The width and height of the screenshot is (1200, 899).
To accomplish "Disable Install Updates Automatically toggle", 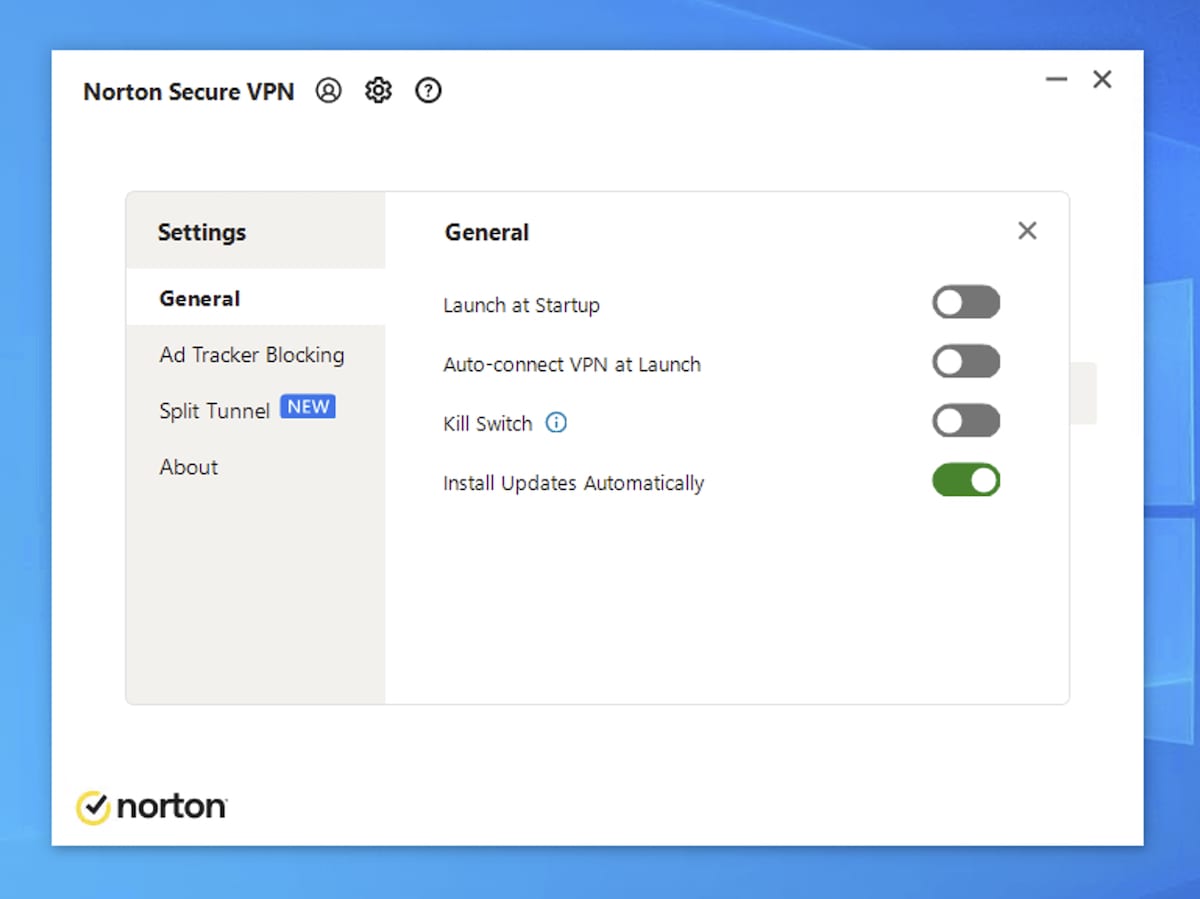I will (966, 480).
